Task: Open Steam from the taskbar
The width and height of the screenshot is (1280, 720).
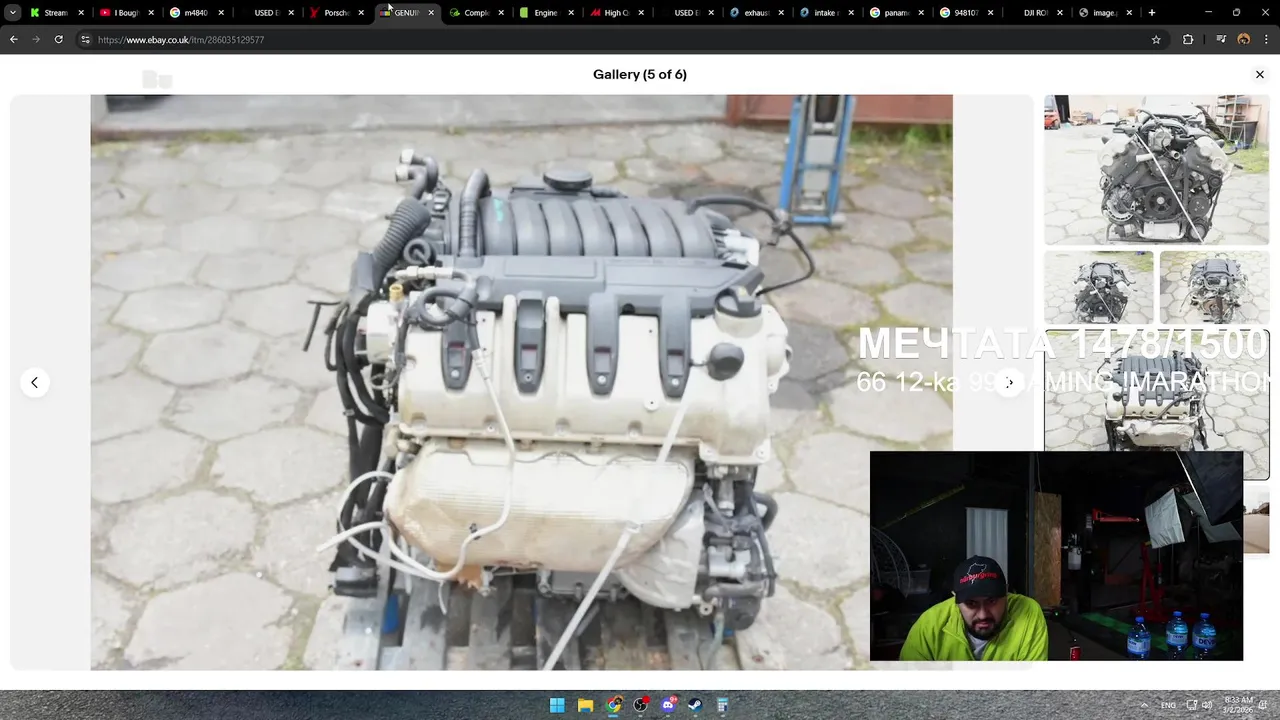Action: click(x=695, y=705)
